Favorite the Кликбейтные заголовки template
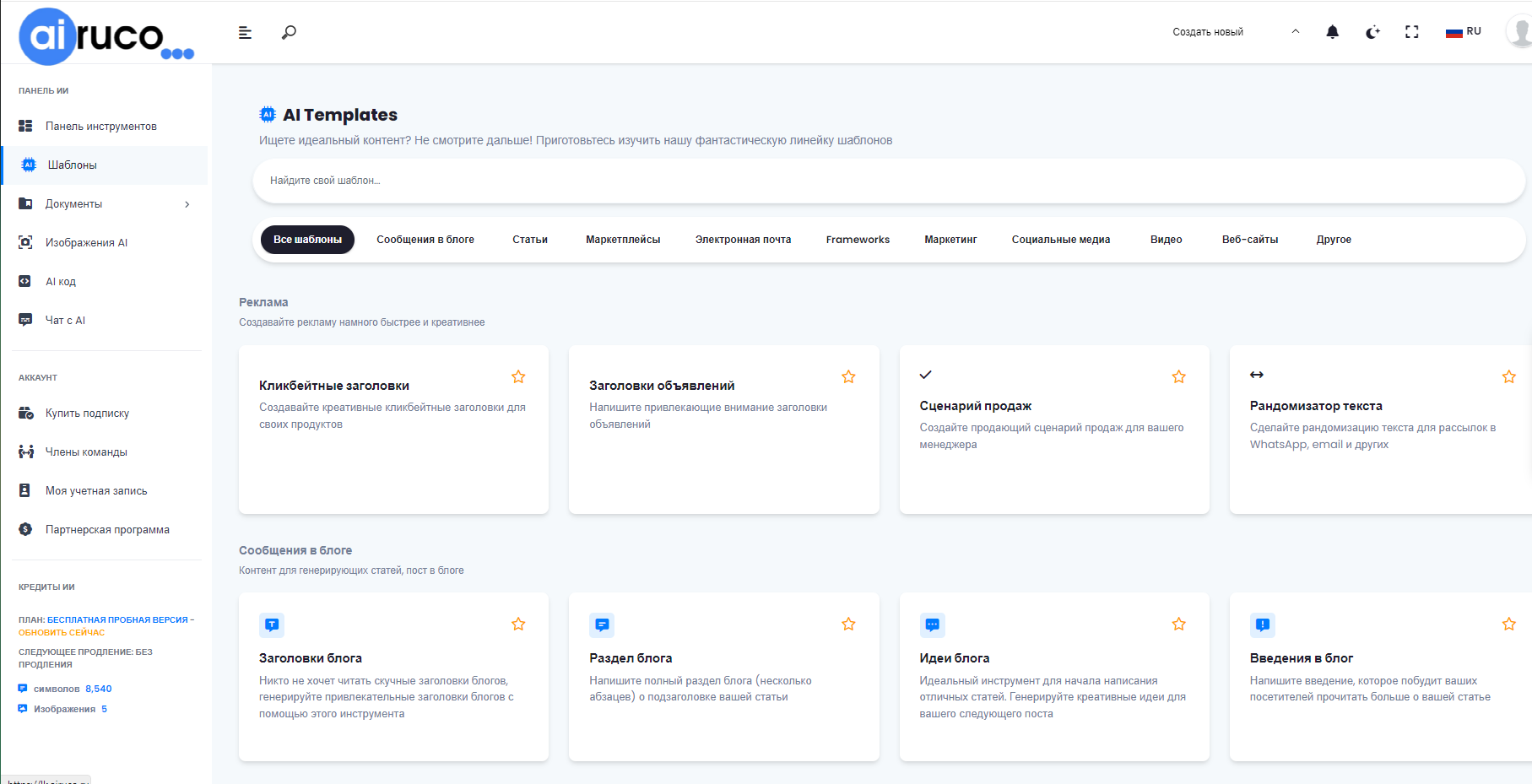 pos(518,377)
